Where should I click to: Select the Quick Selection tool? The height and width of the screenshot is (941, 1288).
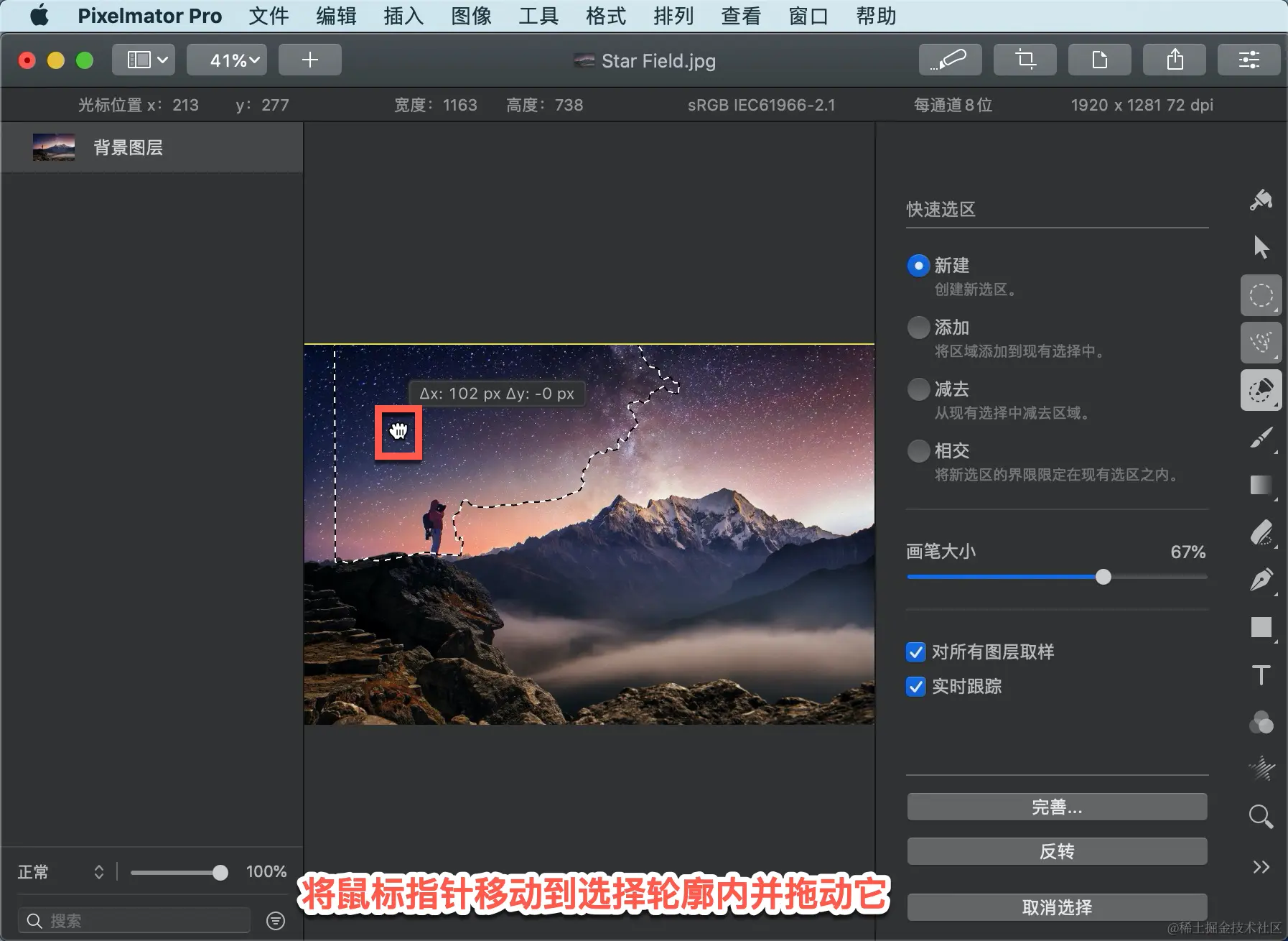pos(1261,390)
